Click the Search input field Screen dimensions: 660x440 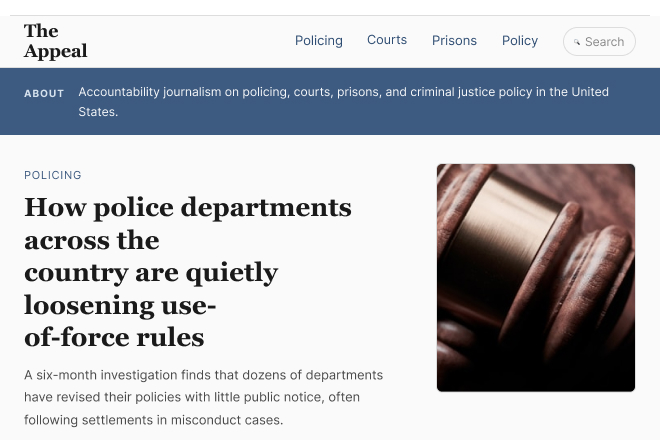pyautogui.click(x=599, y=42)
